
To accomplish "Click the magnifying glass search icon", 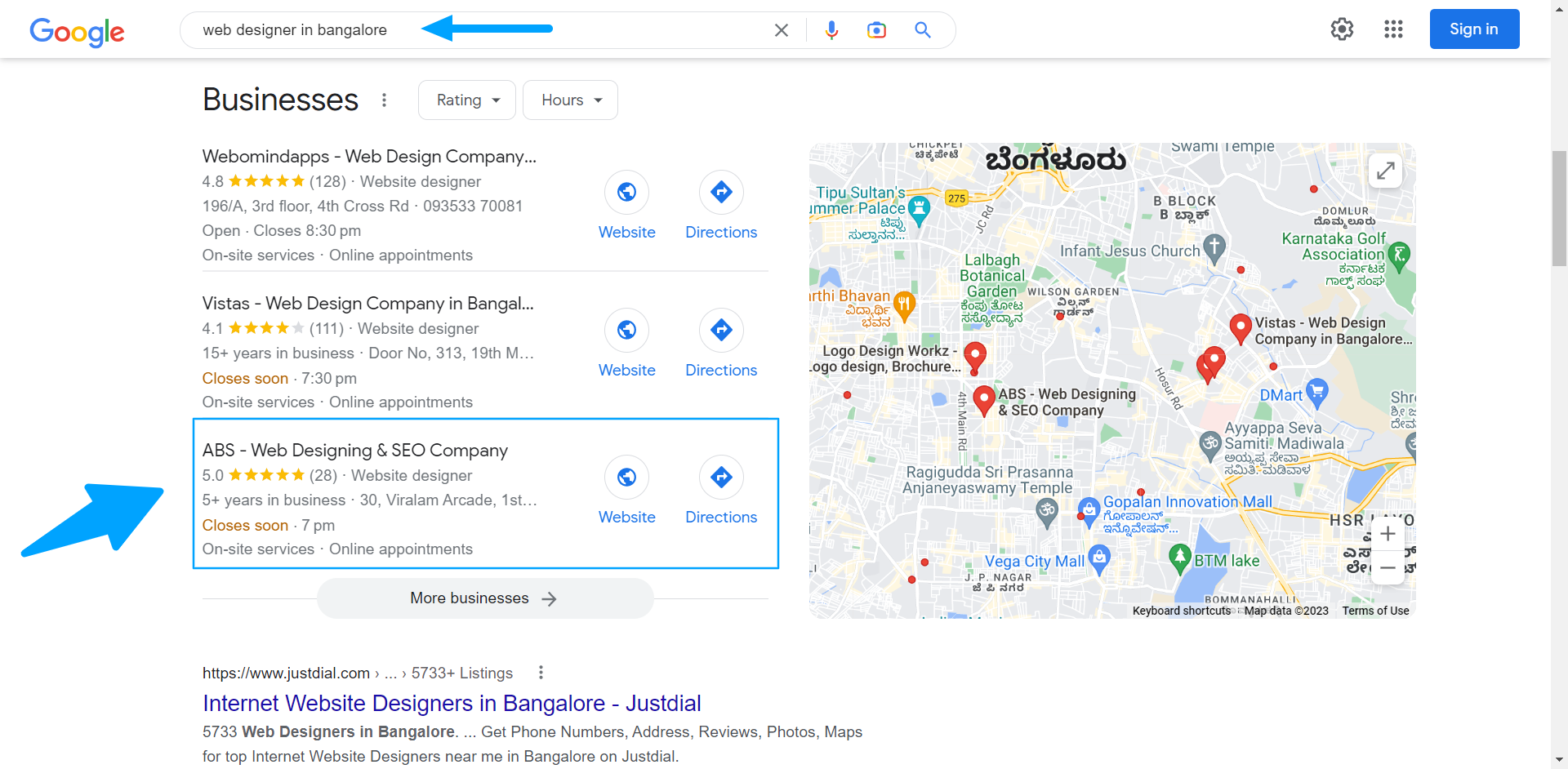I will 923,30.
